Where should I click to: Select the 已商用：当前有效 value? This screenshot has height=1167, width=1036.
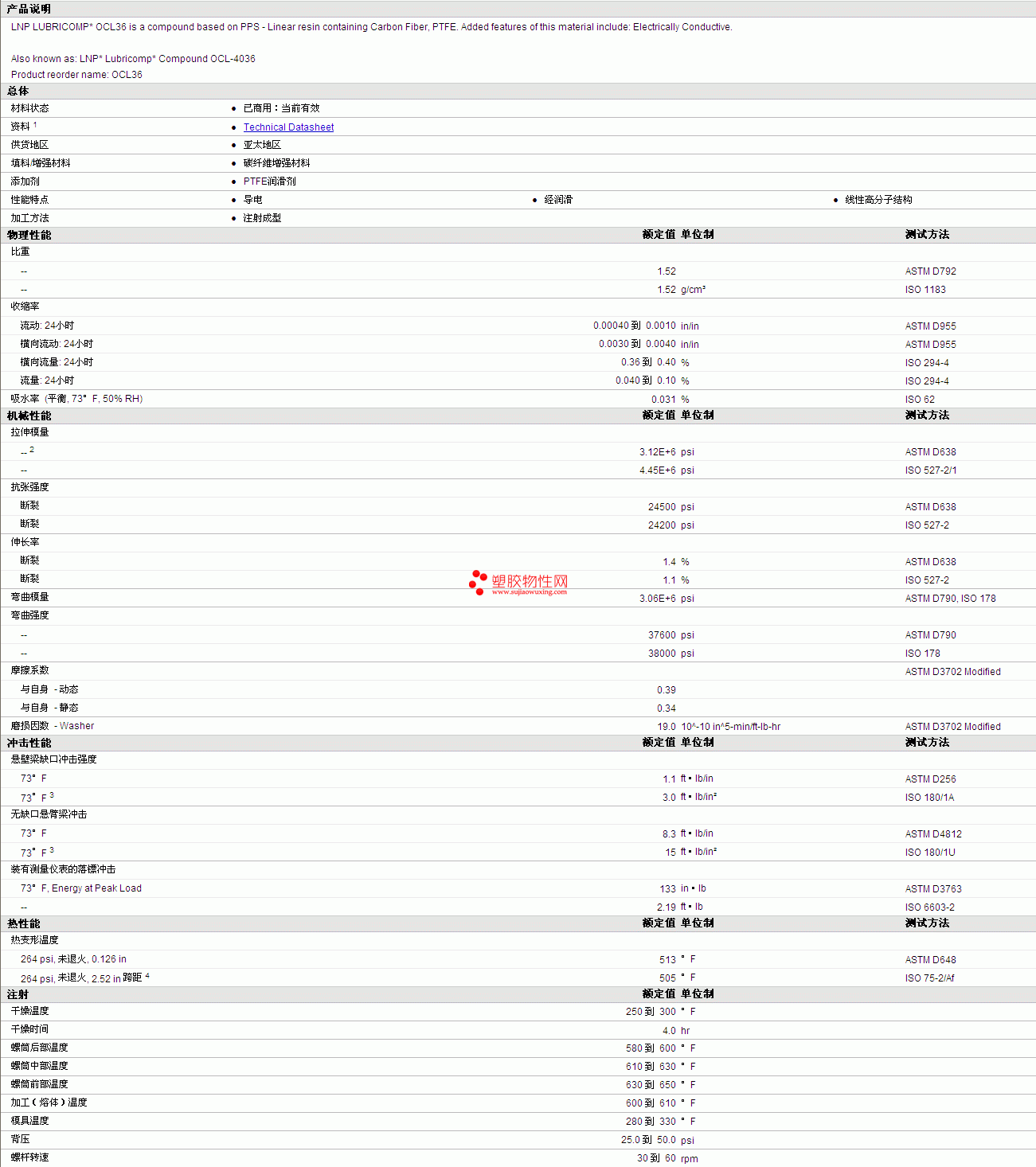click(281, 108)
